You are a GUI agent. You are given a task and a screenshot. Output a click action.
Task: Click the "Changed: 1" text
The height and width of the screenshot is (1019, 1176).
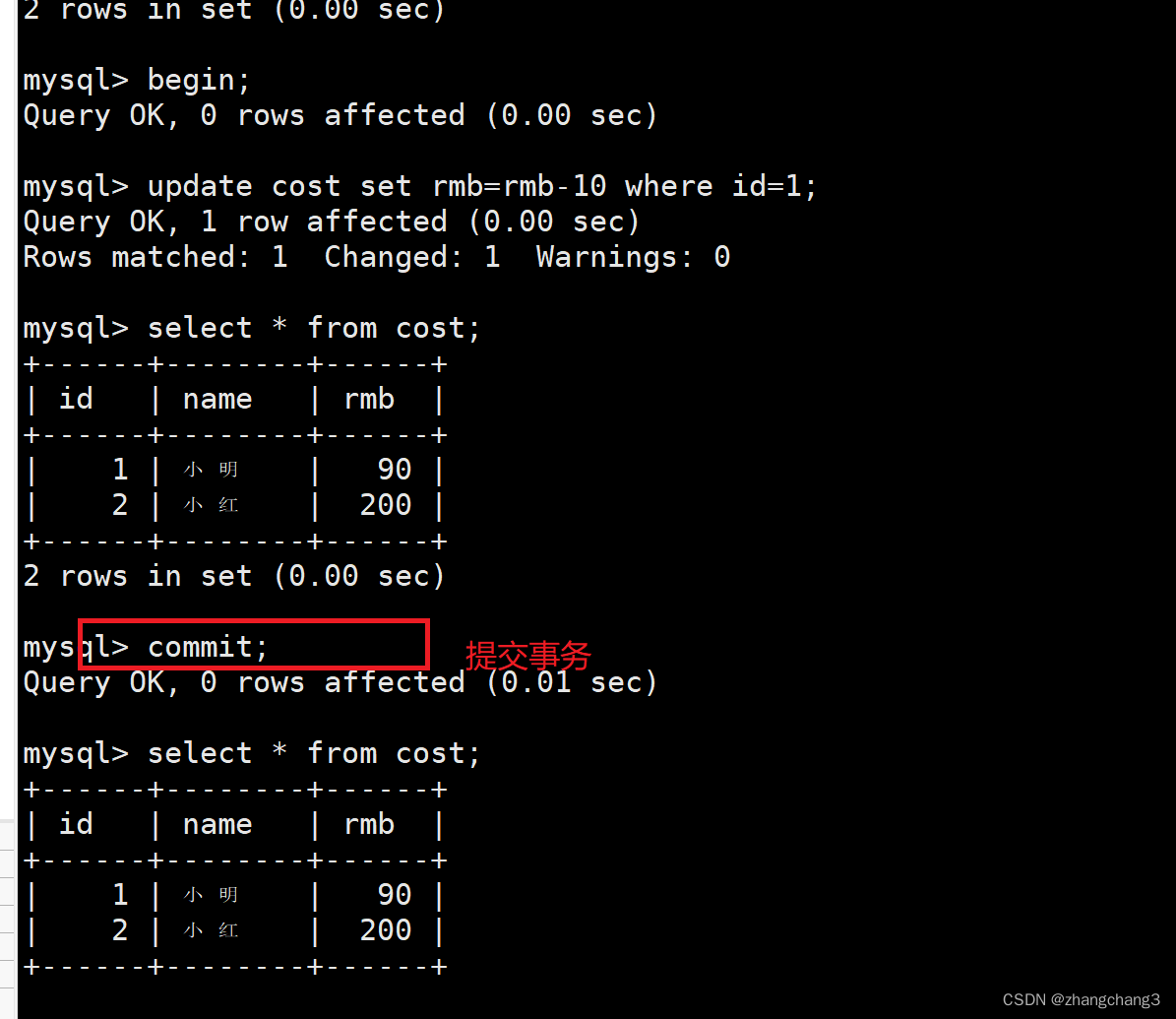click(x=411, y=257)
